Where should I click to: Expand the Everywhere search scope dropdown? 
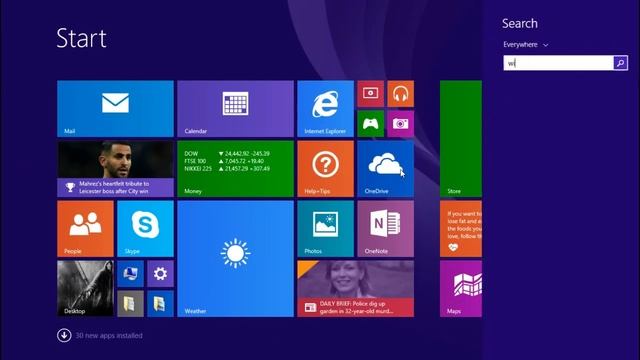point(525,44)
